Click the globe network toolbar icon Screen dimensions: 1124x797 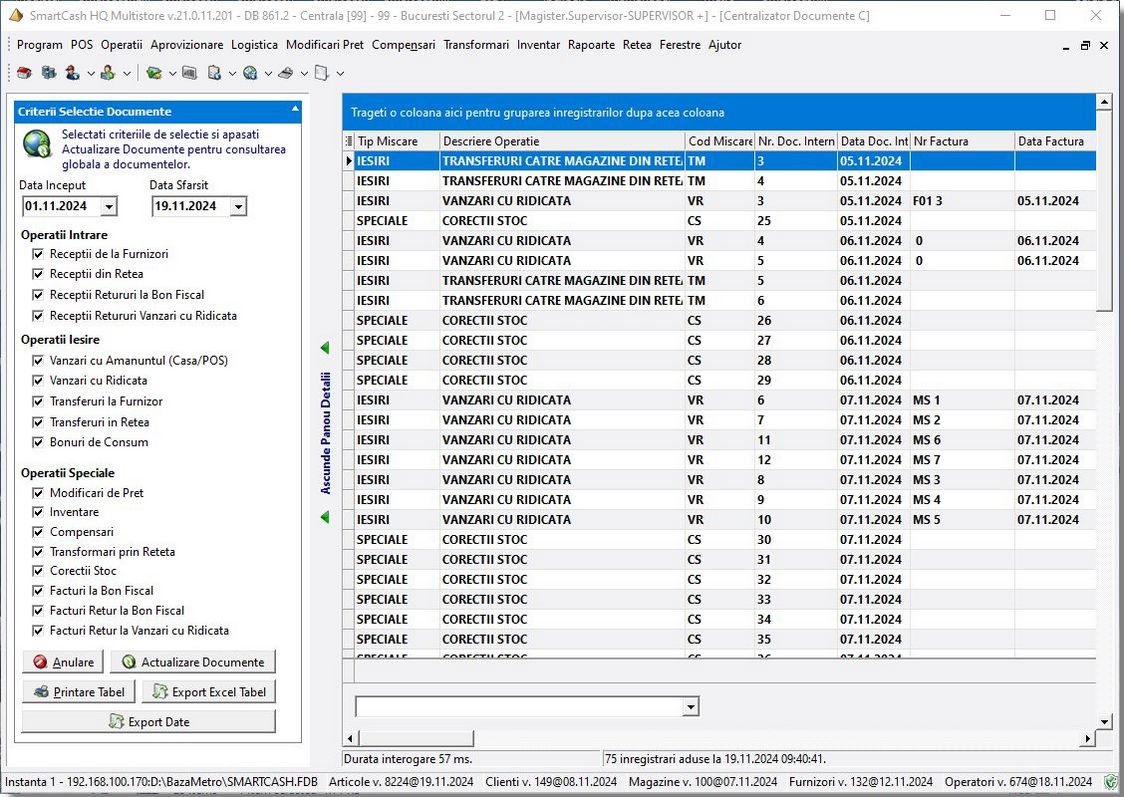(249, 73)
